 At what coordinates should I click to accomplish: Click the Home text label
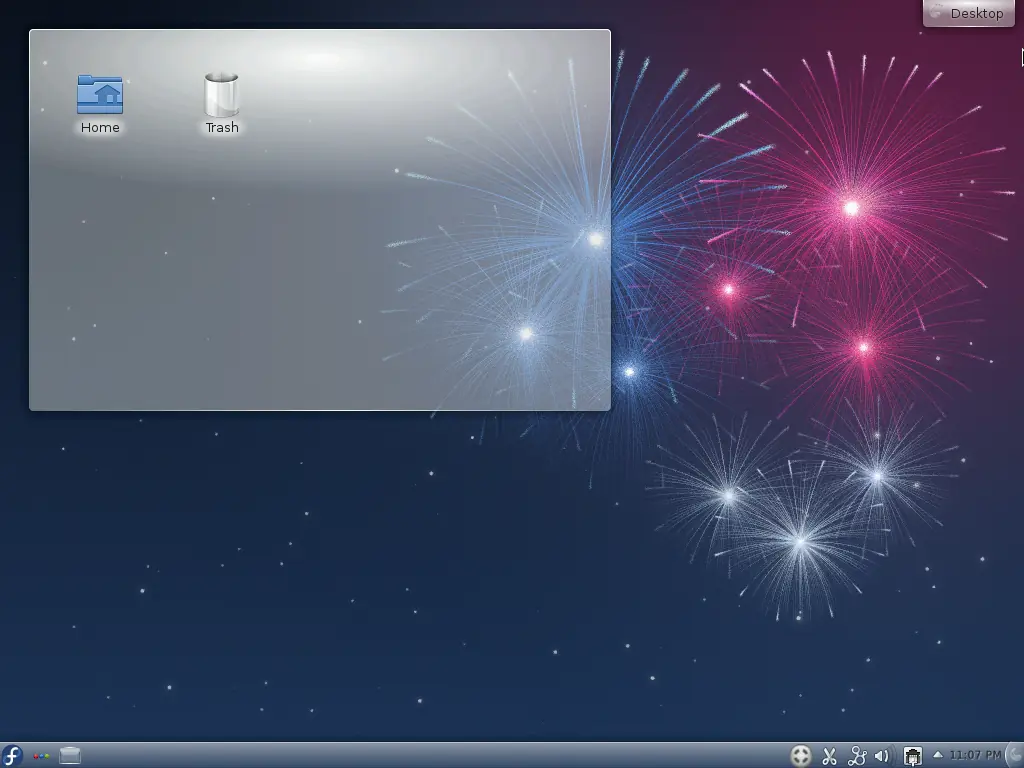(100, 127)
